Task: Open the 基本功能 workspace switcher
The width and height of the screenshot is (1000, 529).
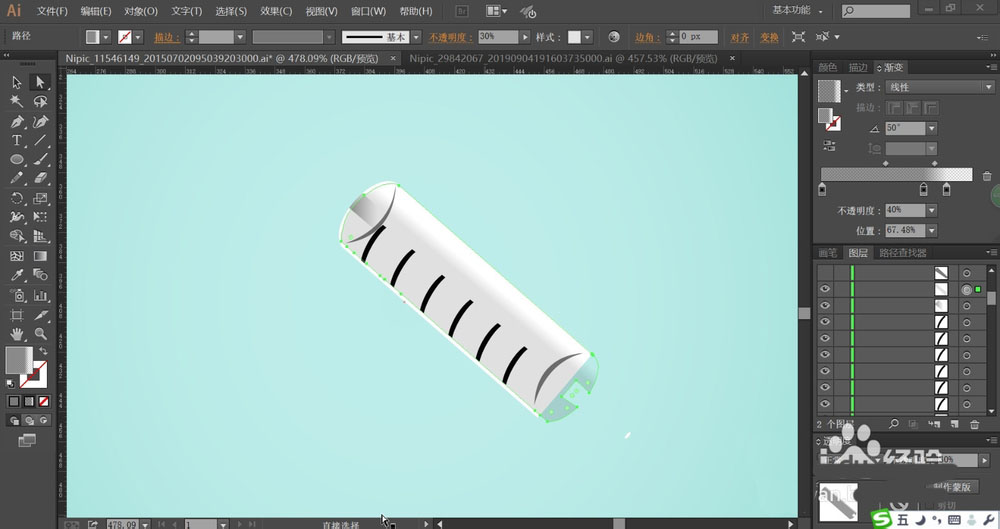Action: pyautogui.click(x=798, y=11)
